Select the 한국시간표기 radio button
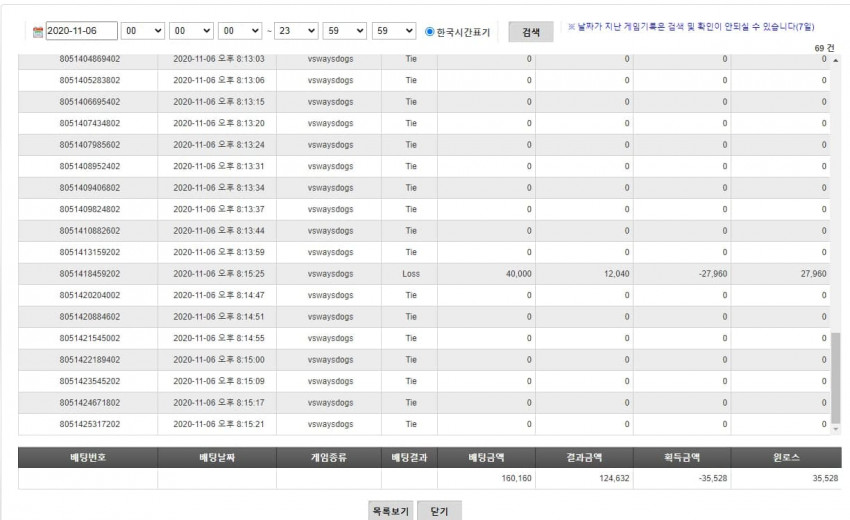 [x=429, y=31]
